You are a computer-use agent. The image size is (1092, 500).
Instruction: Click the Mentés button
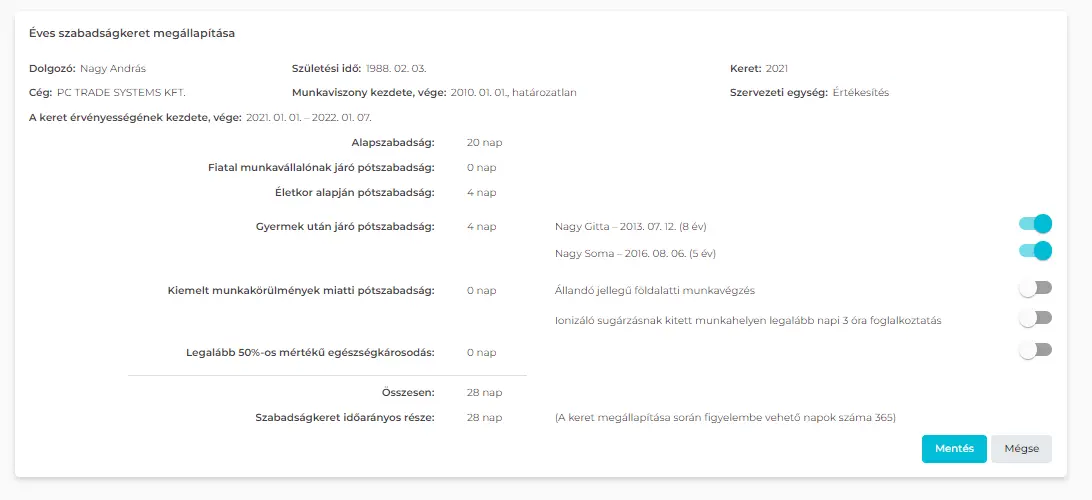[954, 449]
